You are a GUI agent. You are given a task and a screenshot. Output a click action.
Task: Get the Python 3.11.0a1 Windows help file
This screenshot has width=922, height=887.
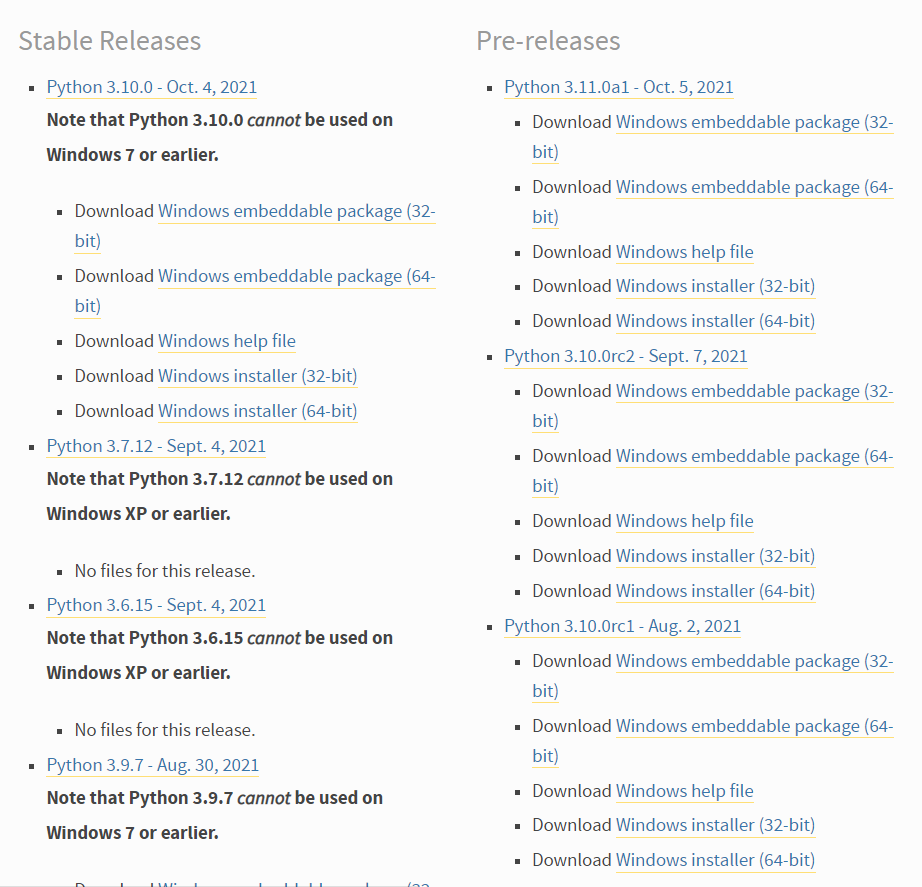point(685,252)
